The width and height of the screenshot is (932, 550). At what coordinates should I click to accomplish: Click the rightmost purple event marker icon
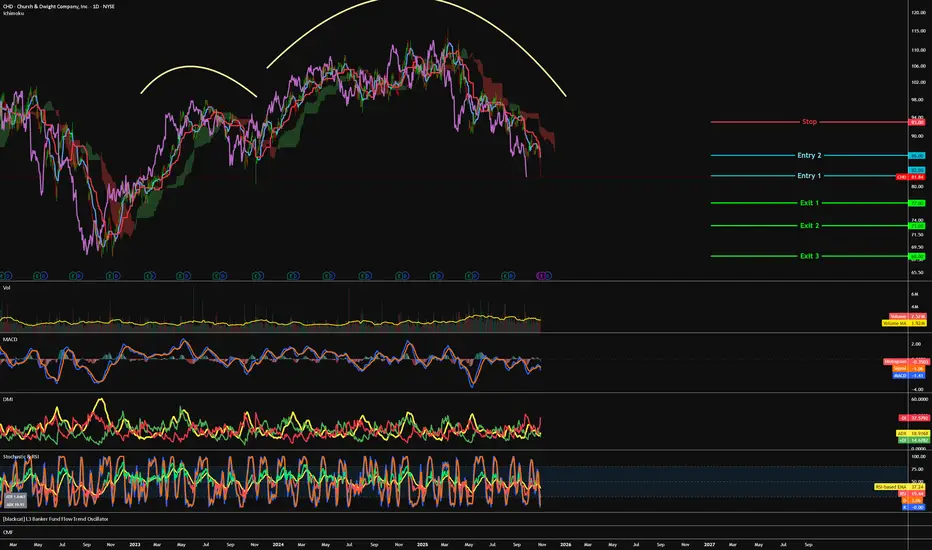click(543, 273)
